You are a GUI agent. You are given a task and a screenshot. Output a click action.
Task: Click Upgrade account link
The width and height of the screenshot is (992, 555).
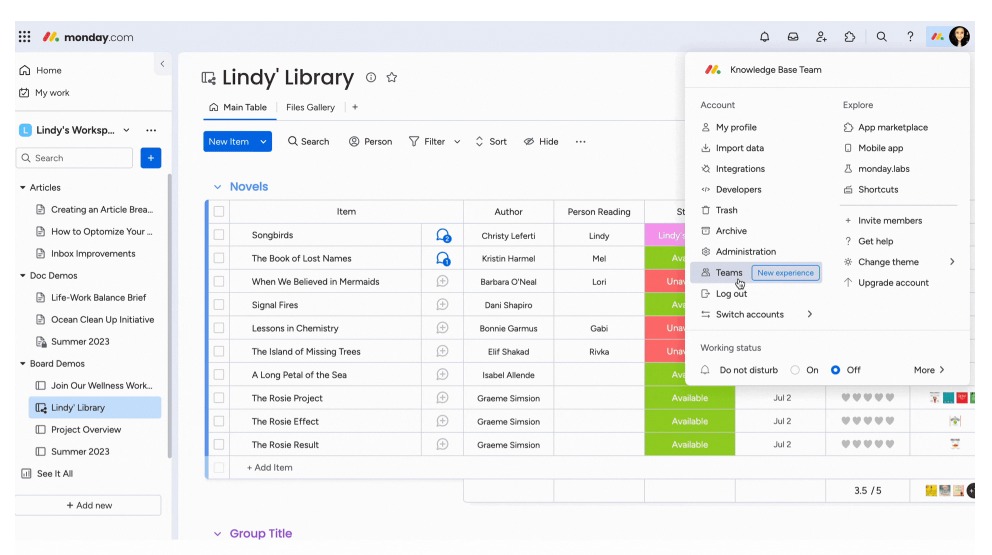coord(893,283)
